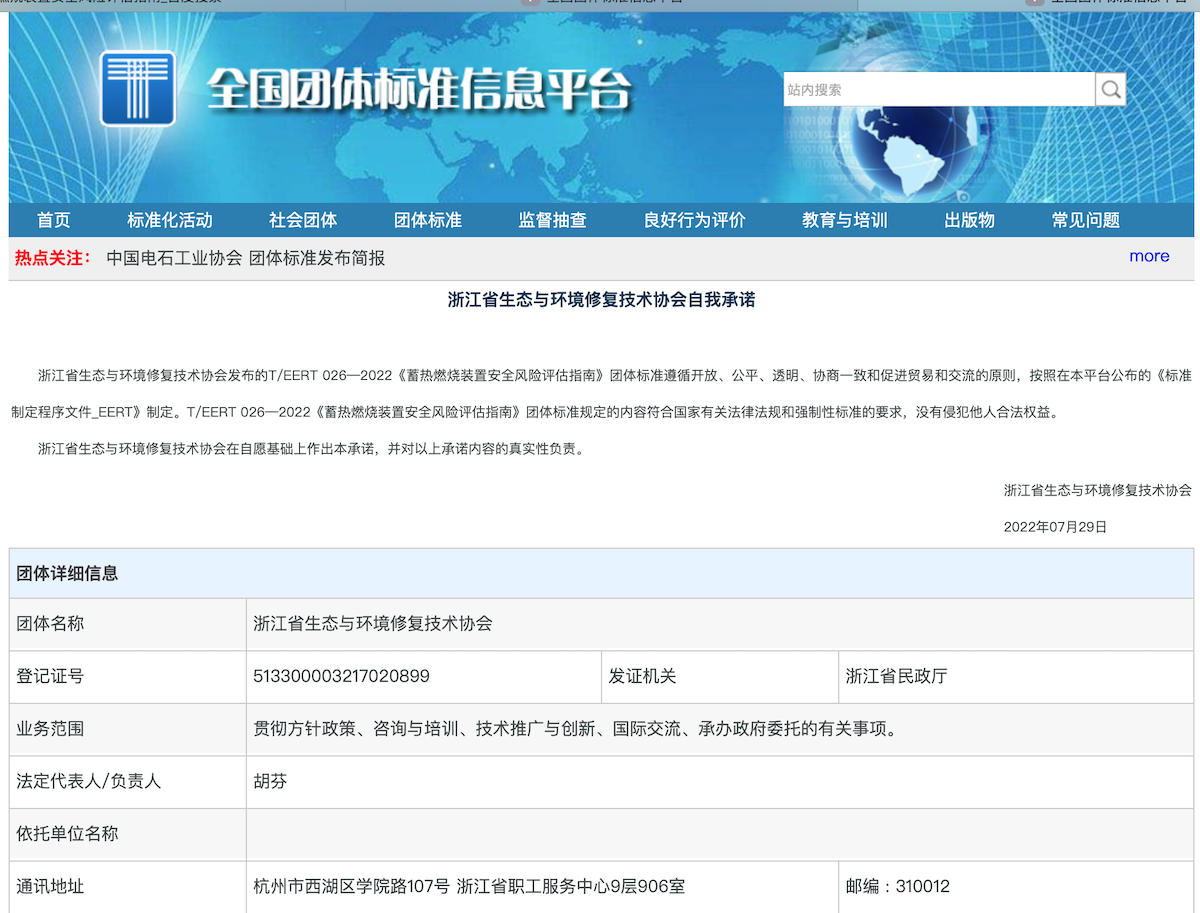Click the platform logo icon
Image resolution: width=1200 pixels, height=913 pixels.
click(138, 88)
